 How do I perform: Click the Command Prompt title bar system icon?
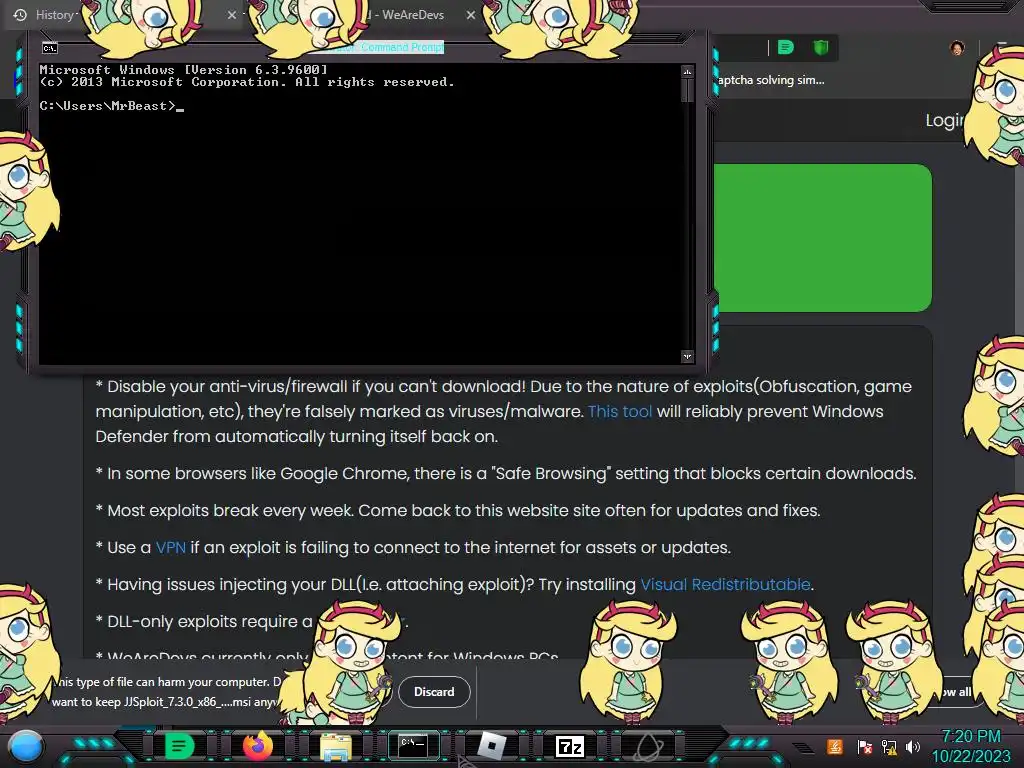point(50,48)
